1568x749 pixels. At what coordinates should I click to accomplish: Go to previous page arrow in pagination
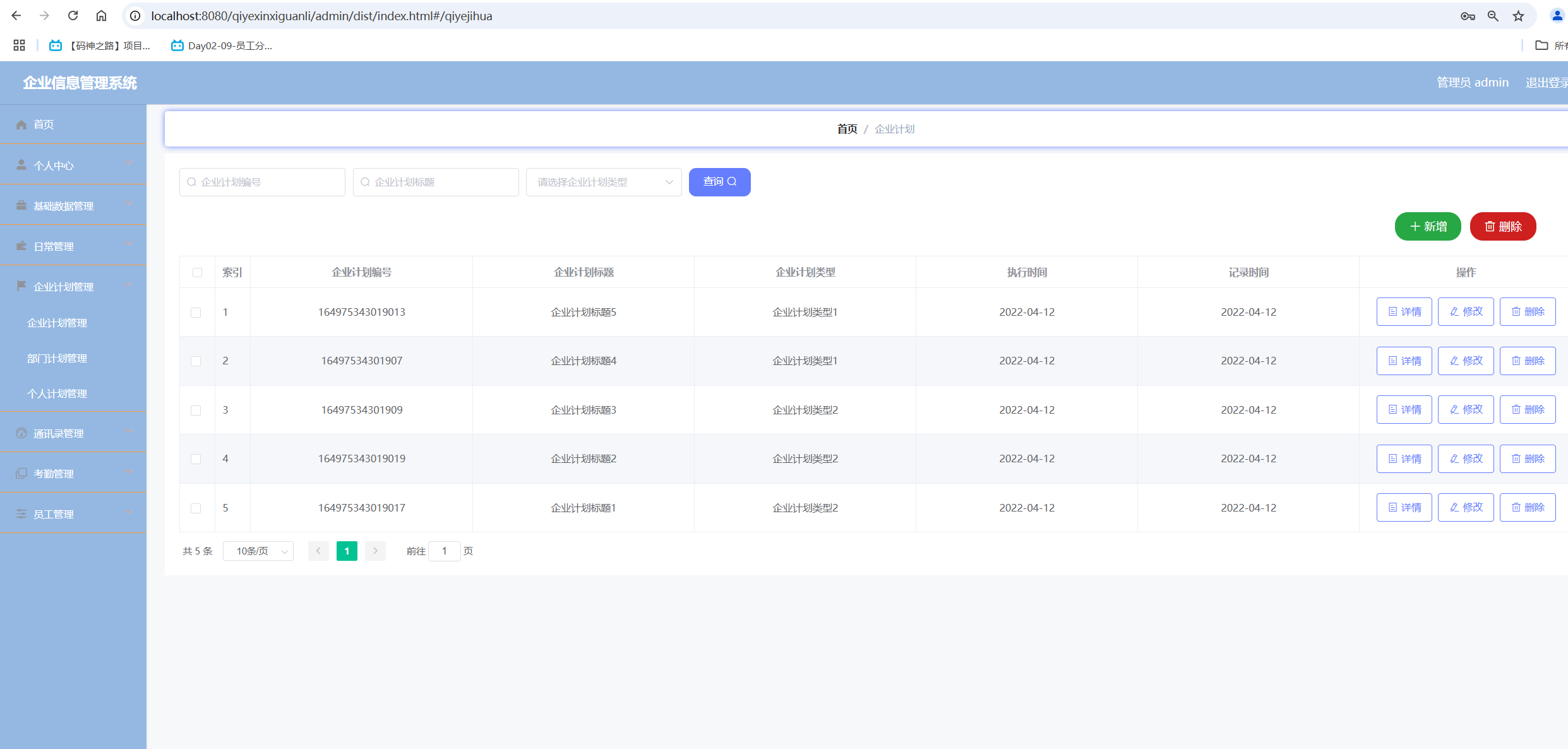coord(318,551)
